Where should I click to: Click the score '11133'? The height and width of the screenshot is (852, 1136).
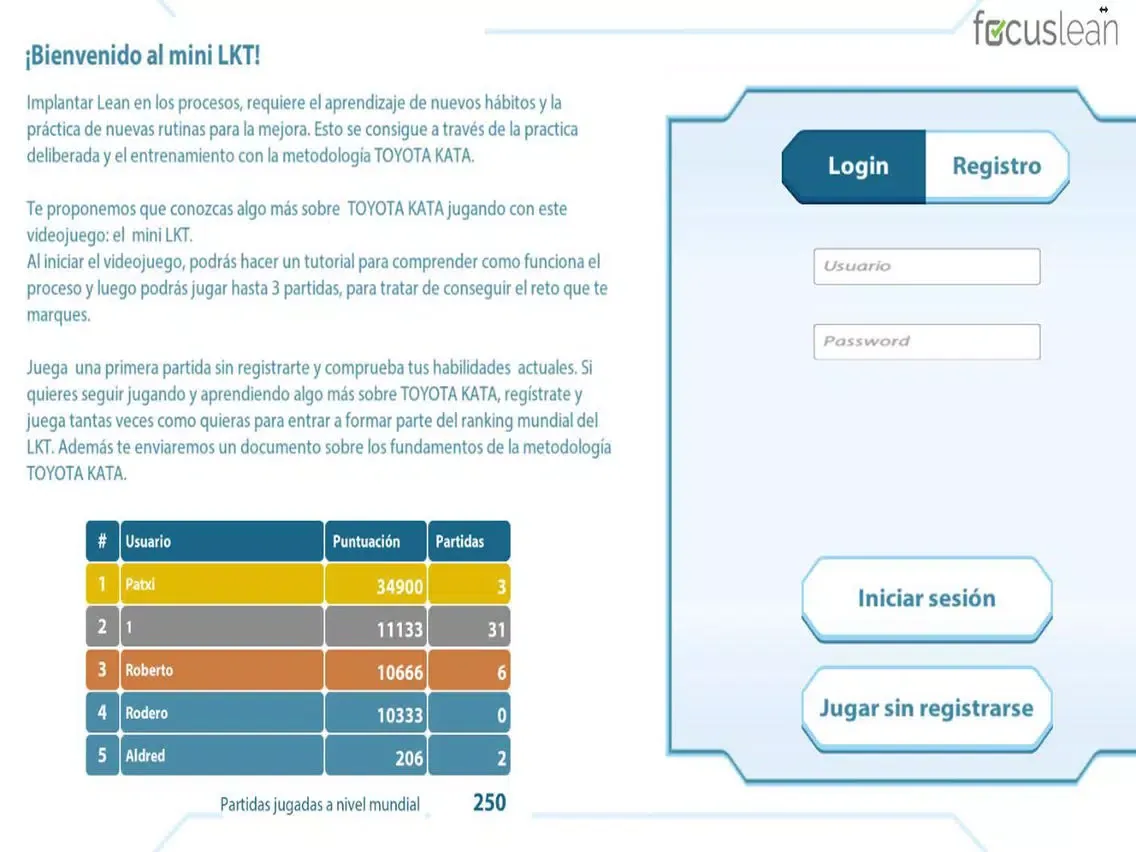pos(399,629)
